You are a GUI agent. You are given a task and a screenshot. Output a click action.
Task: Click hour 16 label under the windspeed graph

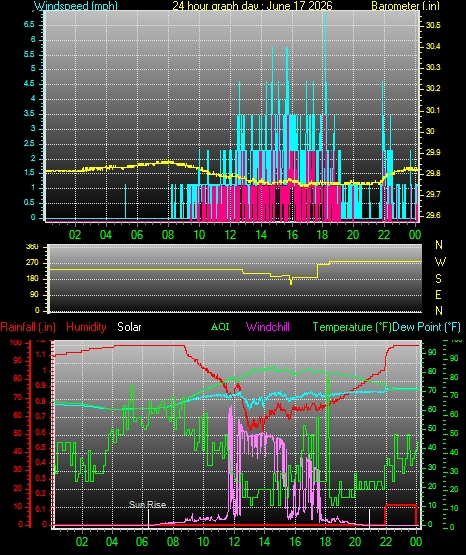pos(292,235)
